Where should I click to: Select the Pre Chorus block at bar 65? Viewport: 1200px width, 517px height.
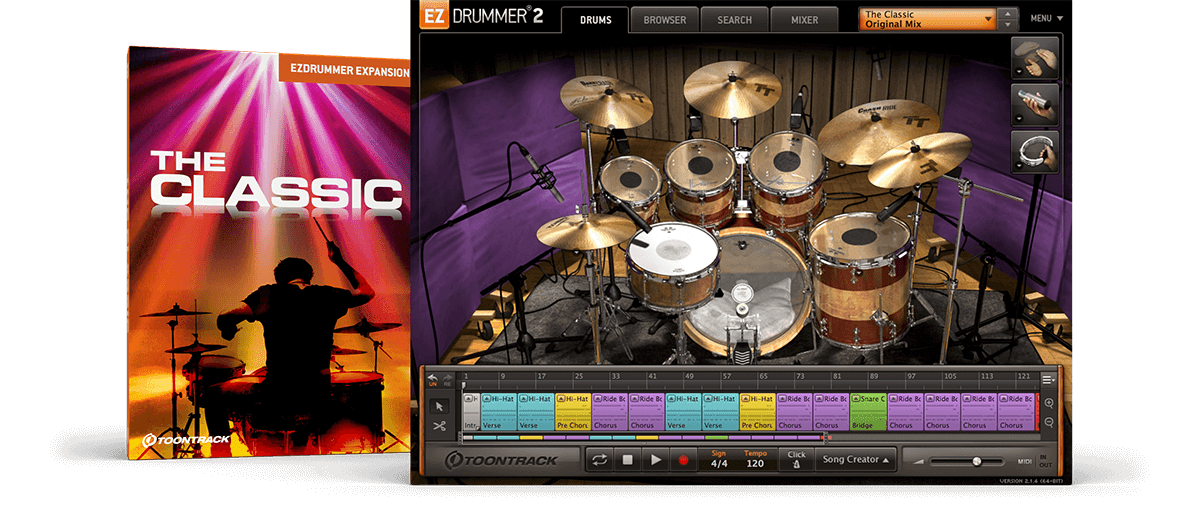757,411
